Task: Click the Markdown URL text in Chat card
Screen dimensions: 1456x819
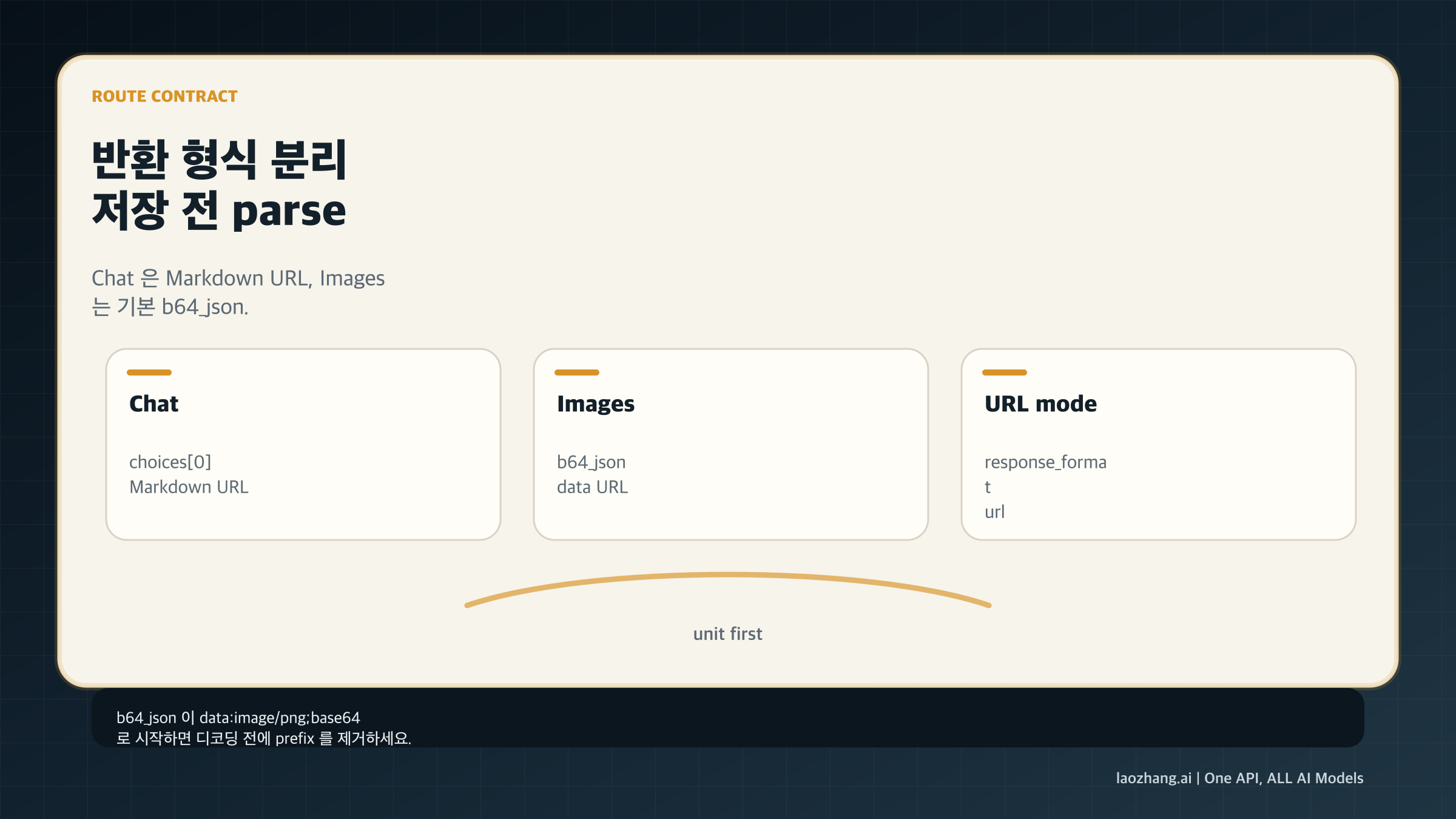Action: 189,487
